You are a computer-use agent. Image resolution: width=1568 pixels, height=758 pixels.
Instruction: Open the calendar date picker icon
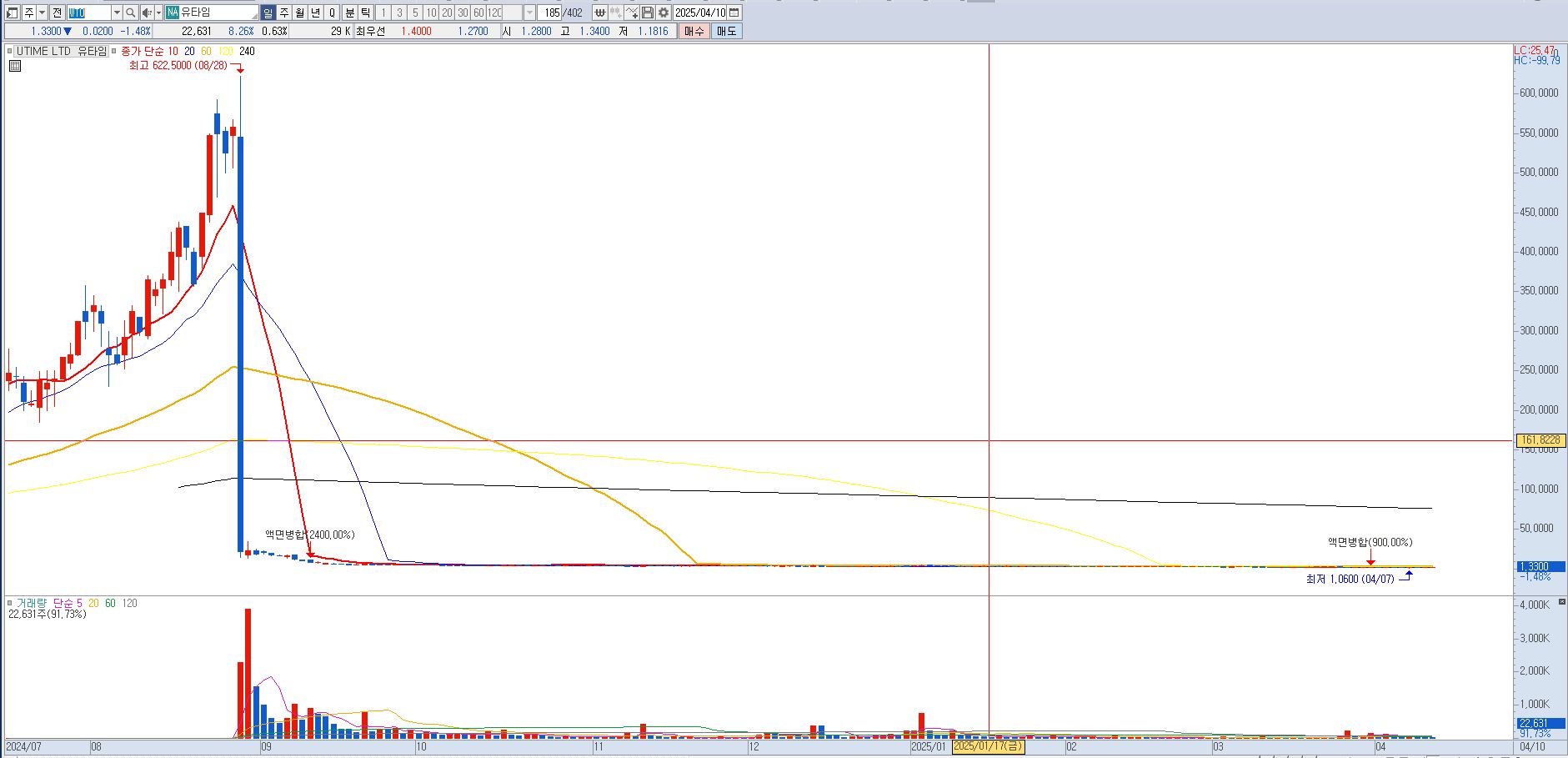734,13
